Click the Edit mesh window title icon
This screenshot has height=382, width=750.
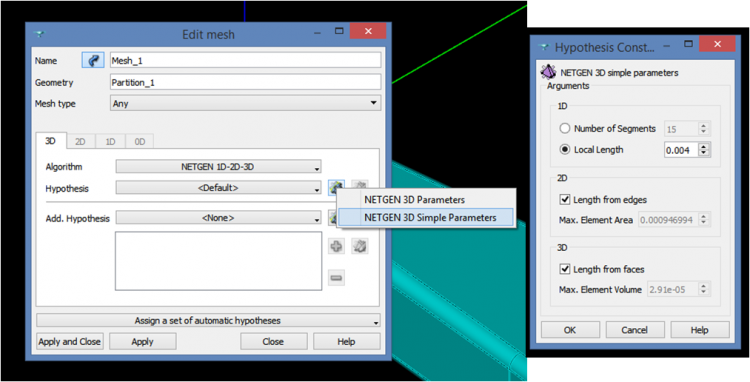(x=39, y=34)
